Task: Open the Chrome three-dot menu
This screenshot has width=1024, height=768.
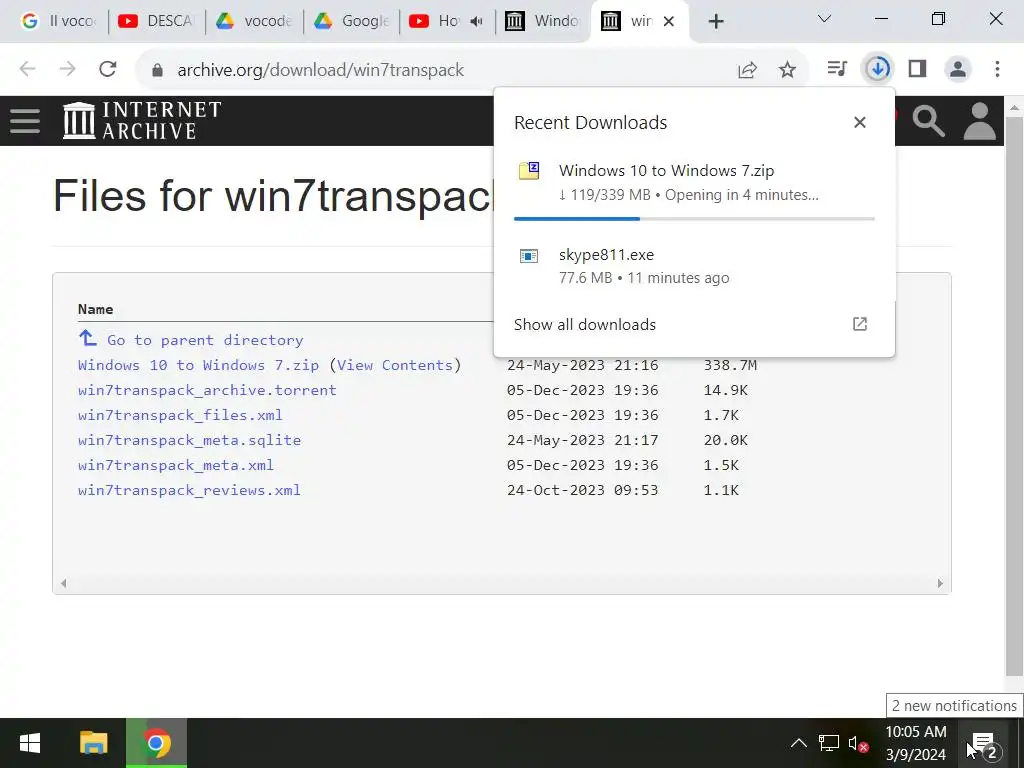Action: tap(997, 69)
